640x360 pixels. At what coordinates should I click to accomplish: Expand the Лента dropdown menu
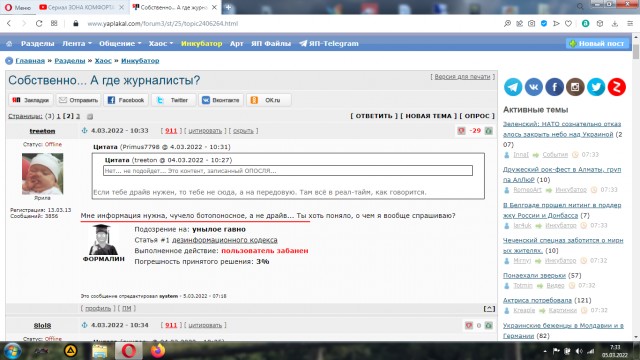click(x=77, y=44)
